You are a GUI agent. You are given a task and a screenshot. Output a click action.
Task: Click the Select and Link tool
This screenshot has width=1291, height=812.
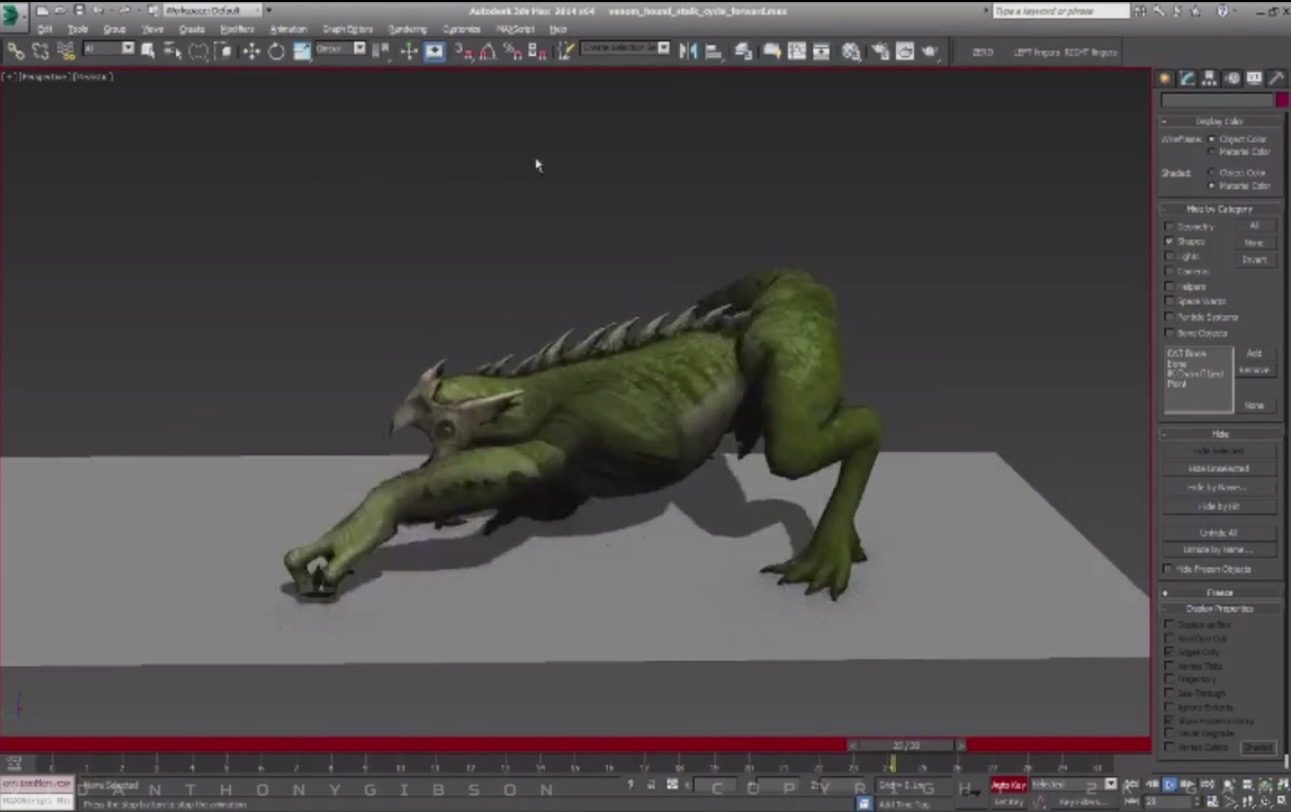[x=16, y=50]
